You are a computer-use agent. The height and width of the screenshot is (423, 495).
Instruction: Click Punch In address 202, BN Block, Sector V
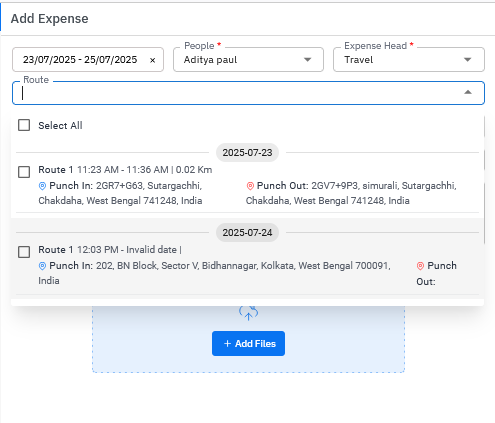[x=214, y=273]
